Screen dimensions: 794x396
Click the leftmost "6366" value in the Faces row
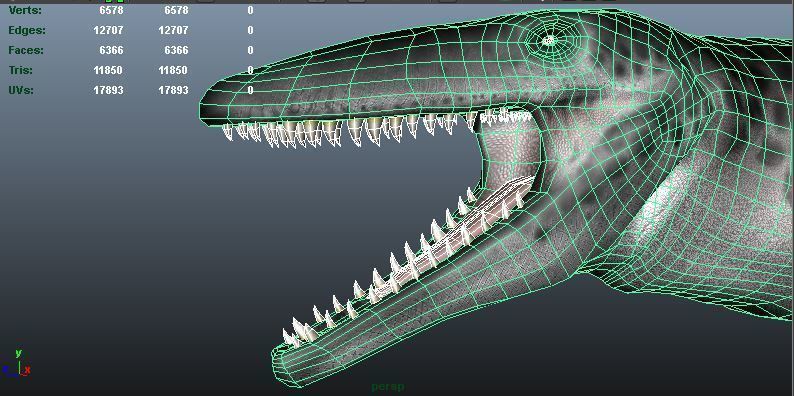click(111, 50)
